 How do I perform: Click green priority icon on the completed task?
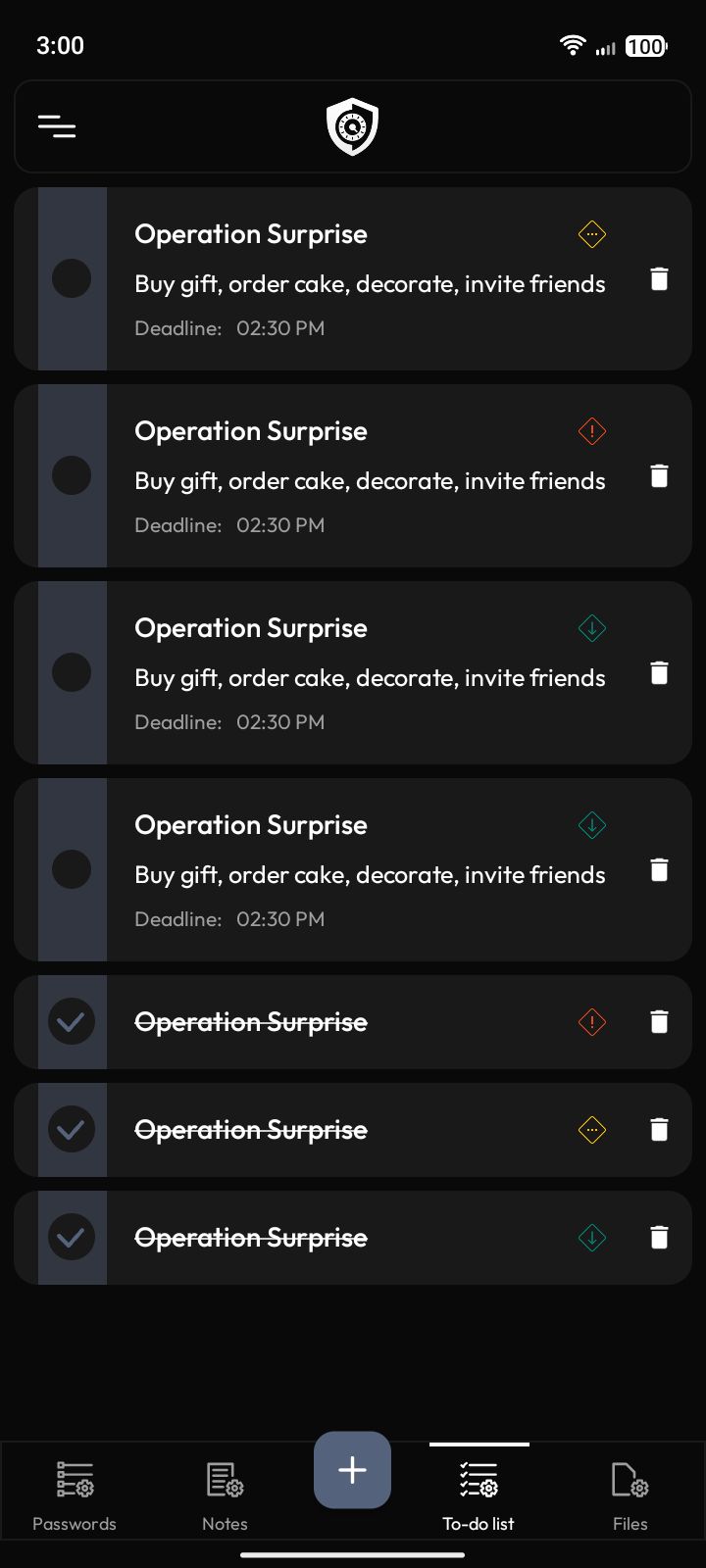point(592,1238)
